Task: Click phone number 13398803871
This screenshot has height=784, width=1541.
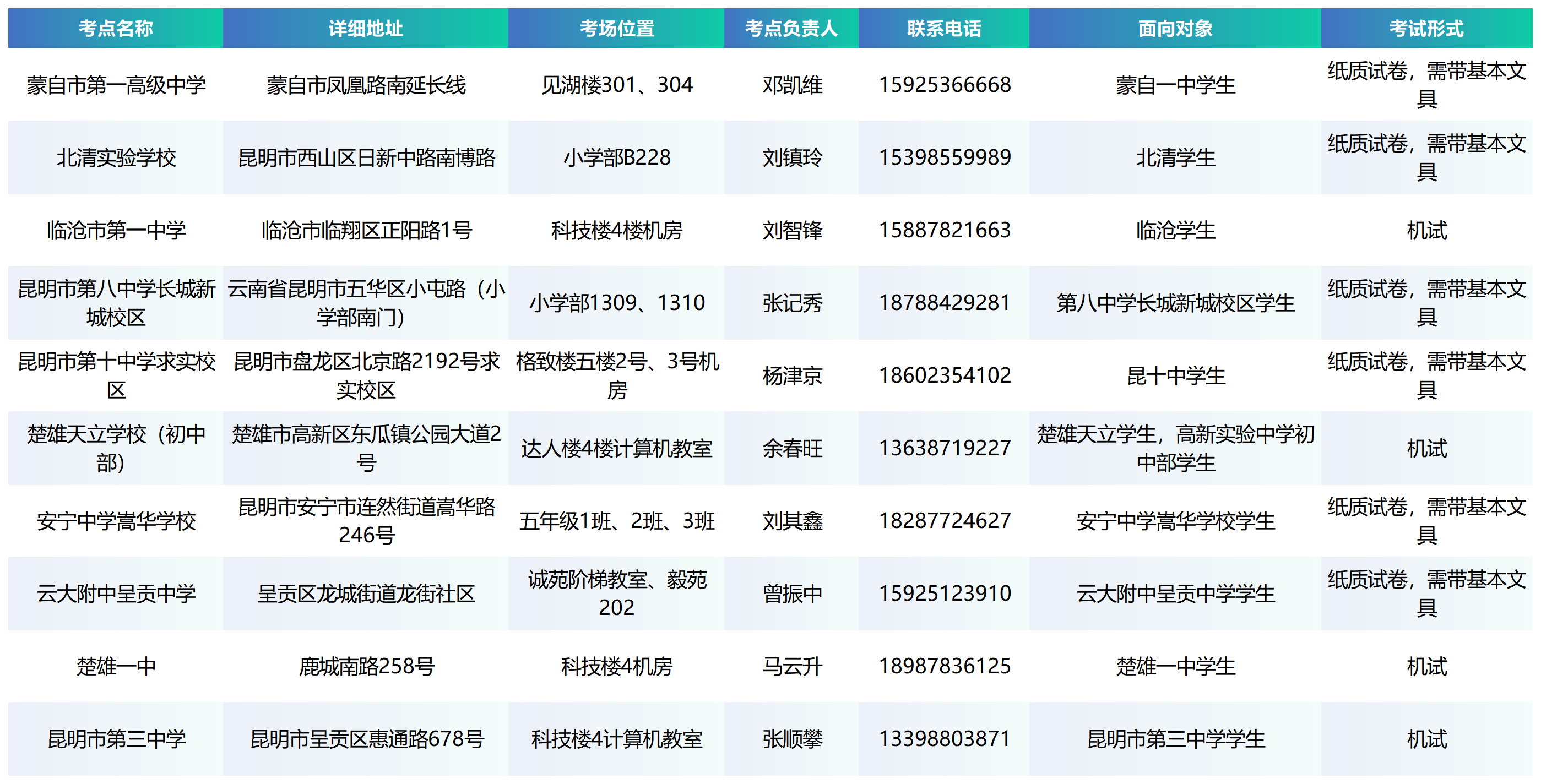Action: tap(945, 738)
